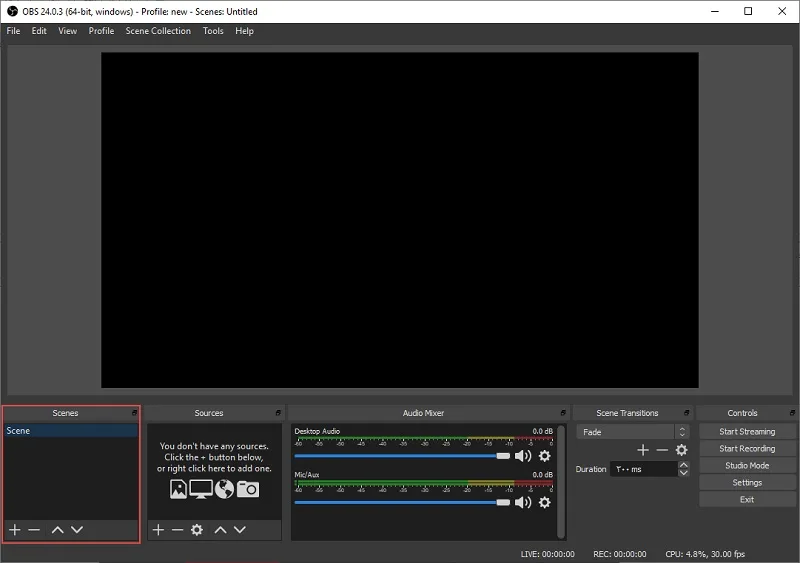The height and width of the screenshot is (563, 800).
Task: Increase transition duration with up arrow
Action: [684, 465]
